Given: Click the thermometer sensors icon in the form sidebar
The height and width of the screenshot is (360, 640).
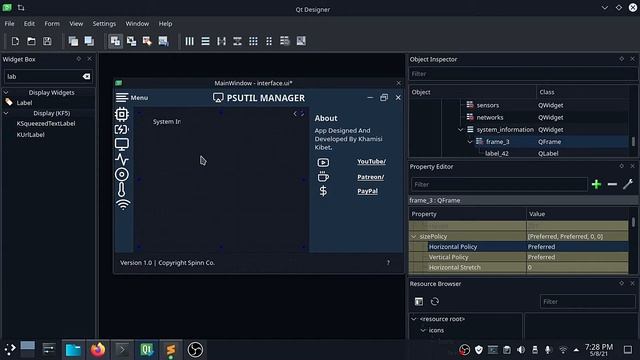Looking at the screenshot, I should [122, 190].
